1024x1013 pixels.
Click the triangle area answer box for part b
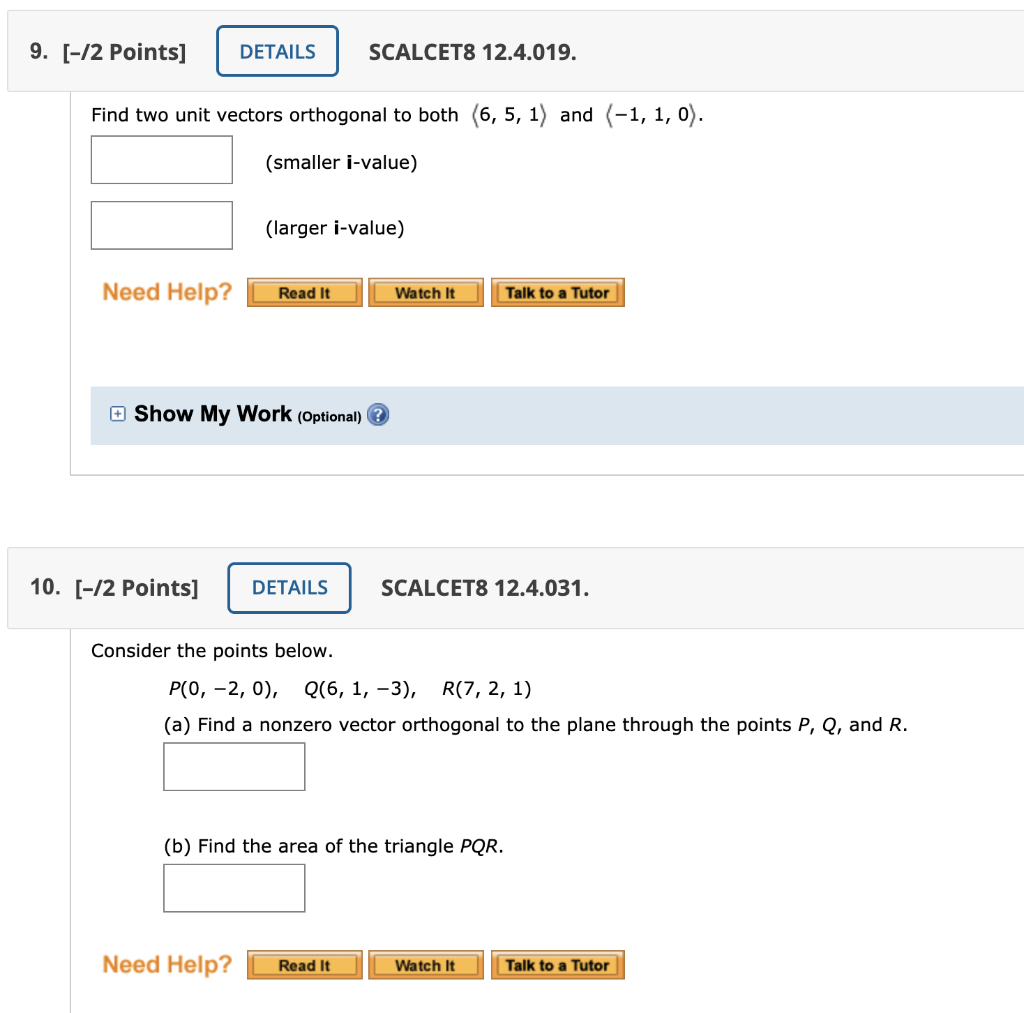click(x=233, y=887)
